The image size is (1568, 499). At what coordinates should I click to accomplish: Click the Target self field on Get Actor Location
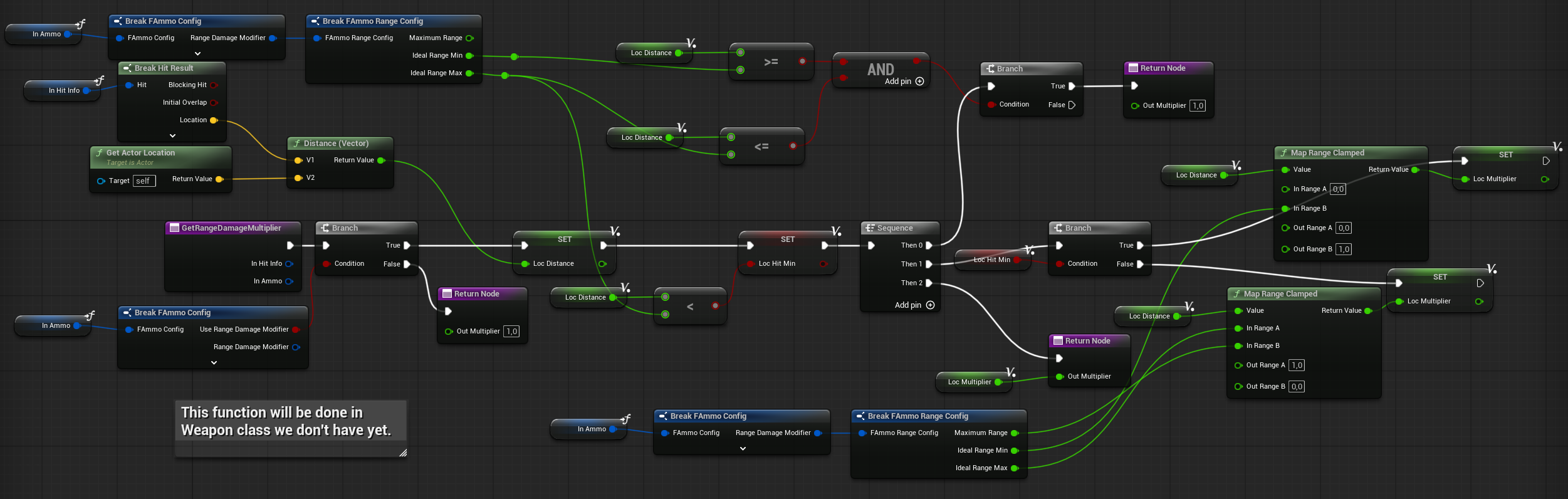144,181
